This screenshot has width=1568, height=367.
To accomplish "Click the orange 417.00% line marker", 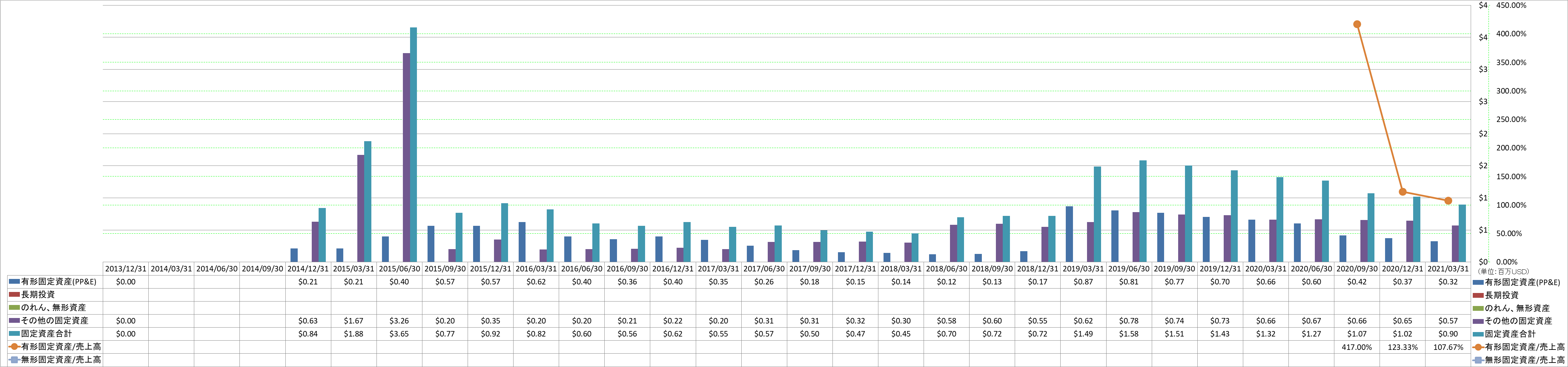I will pyautogui.click(x=1357, y=24).
